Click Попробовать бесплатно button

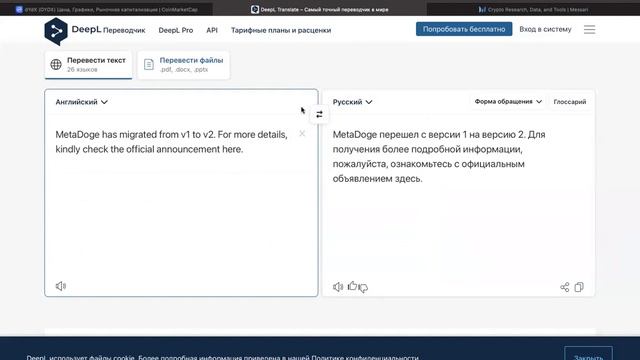[464, 29]
